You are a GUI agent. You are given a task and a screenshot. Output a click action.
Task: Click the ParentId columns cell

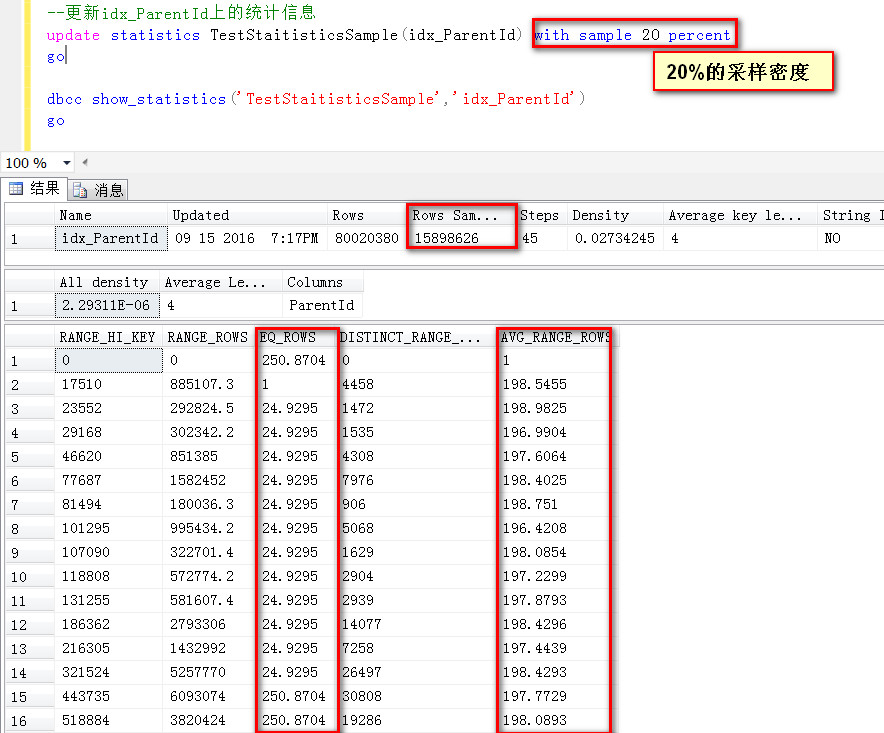[x=322, y=305]
